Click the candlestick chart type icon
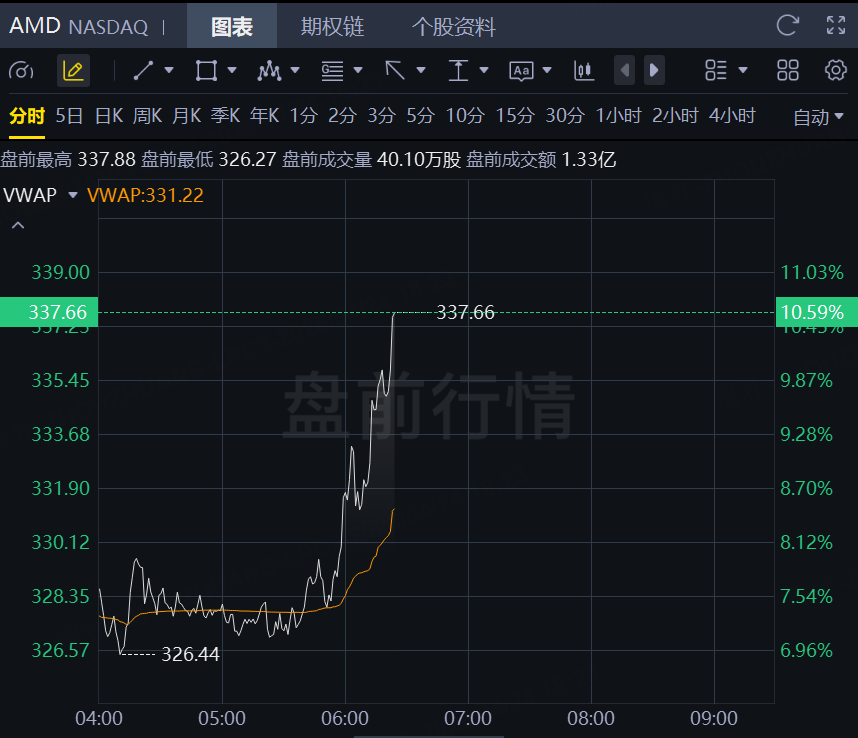The image size is (858, 738). [584, 71]
